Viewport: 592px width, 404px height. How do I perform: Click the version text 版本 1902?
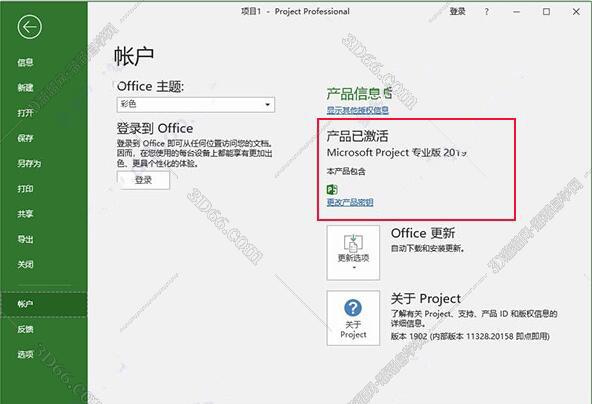click(x=409, y=336)
